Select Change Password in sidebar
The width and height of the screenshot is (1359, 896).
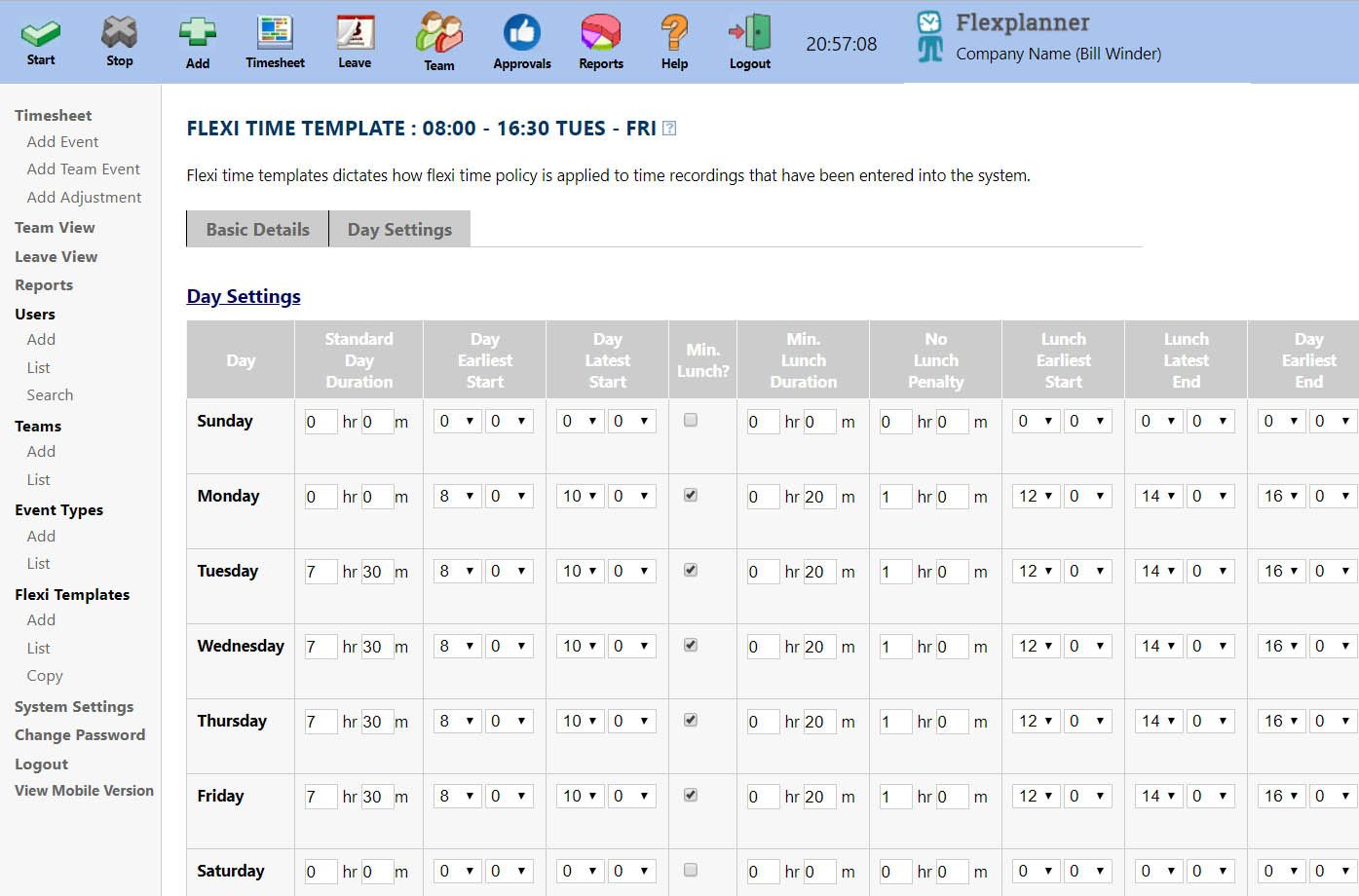(x=80, y=735)
